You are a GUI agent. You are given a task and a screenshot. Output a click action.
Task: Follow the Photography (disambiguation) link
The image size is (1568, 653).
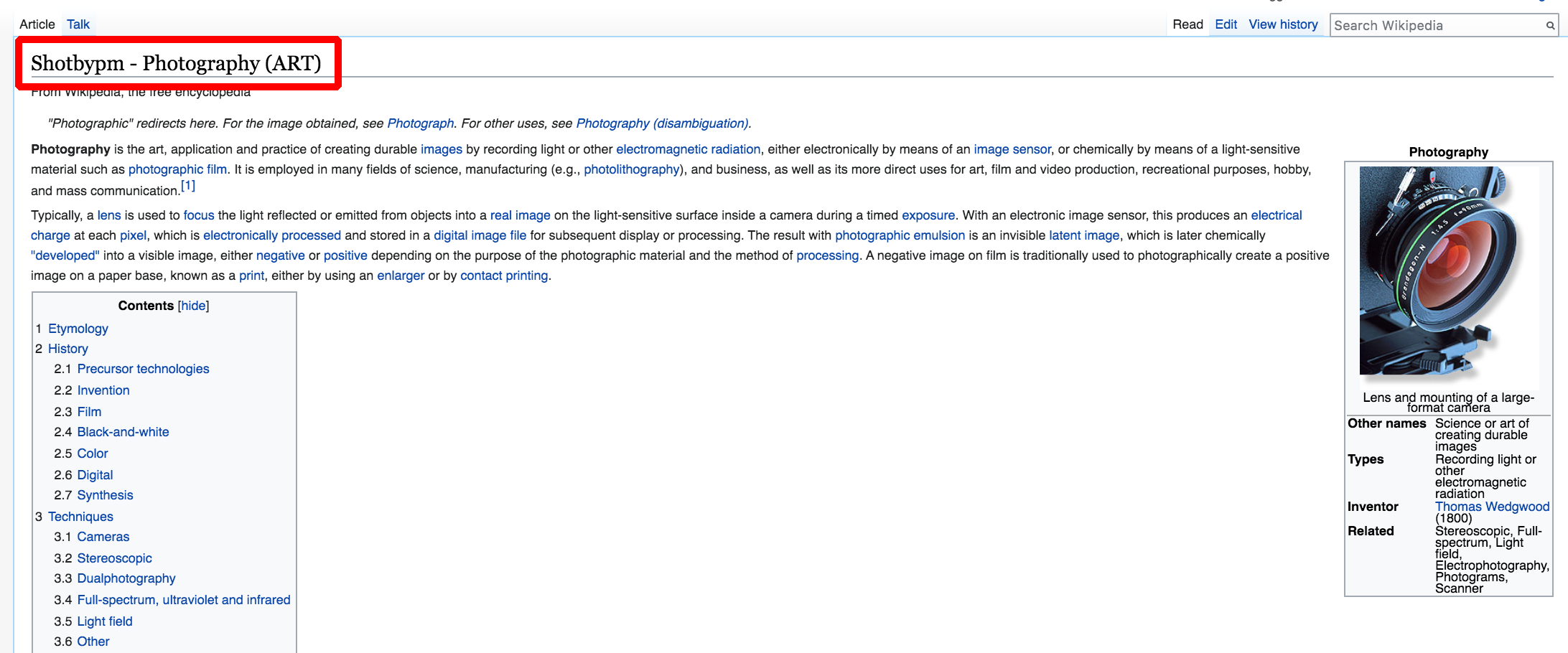pyautogui.click(x=662, y=123)
